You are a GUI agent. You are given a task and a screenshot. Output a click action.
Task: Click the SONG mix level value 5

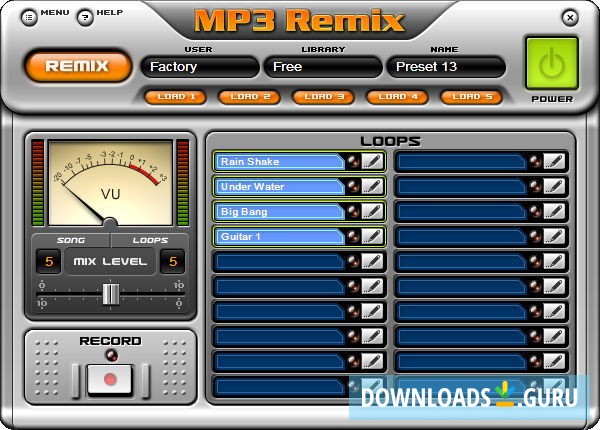[49, 262]
